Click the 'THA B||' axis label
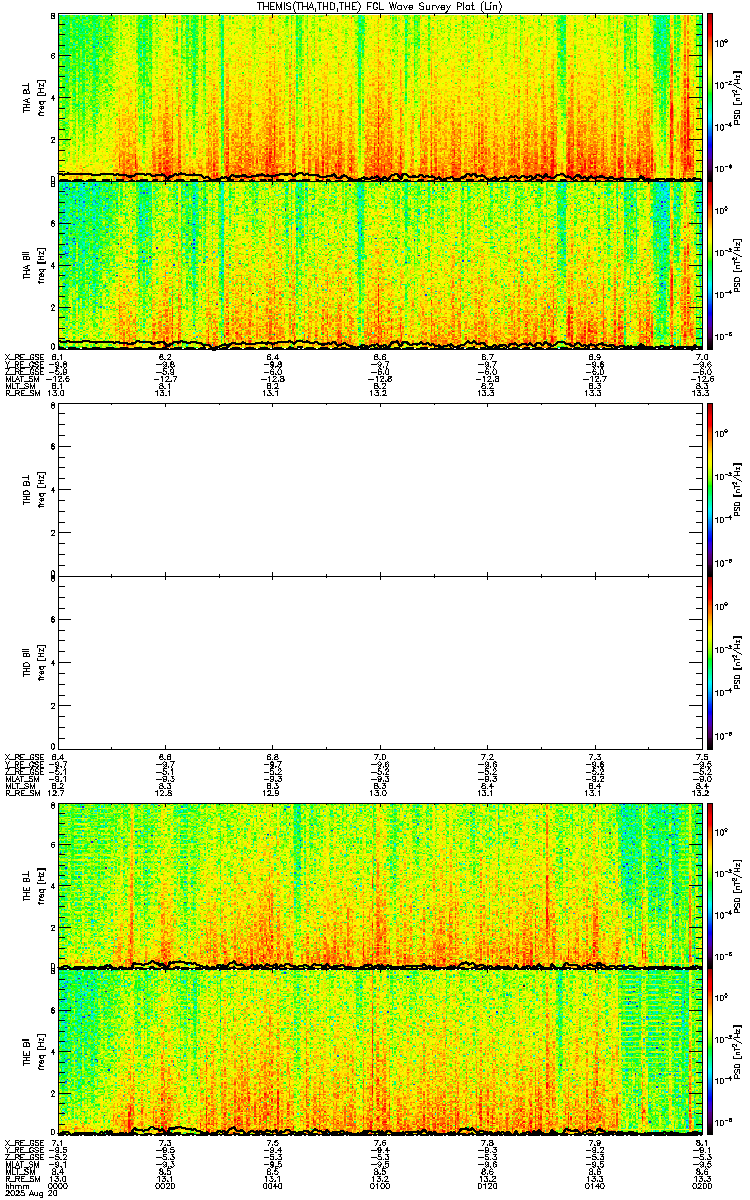750x1200 pixels. pos(28,264)
